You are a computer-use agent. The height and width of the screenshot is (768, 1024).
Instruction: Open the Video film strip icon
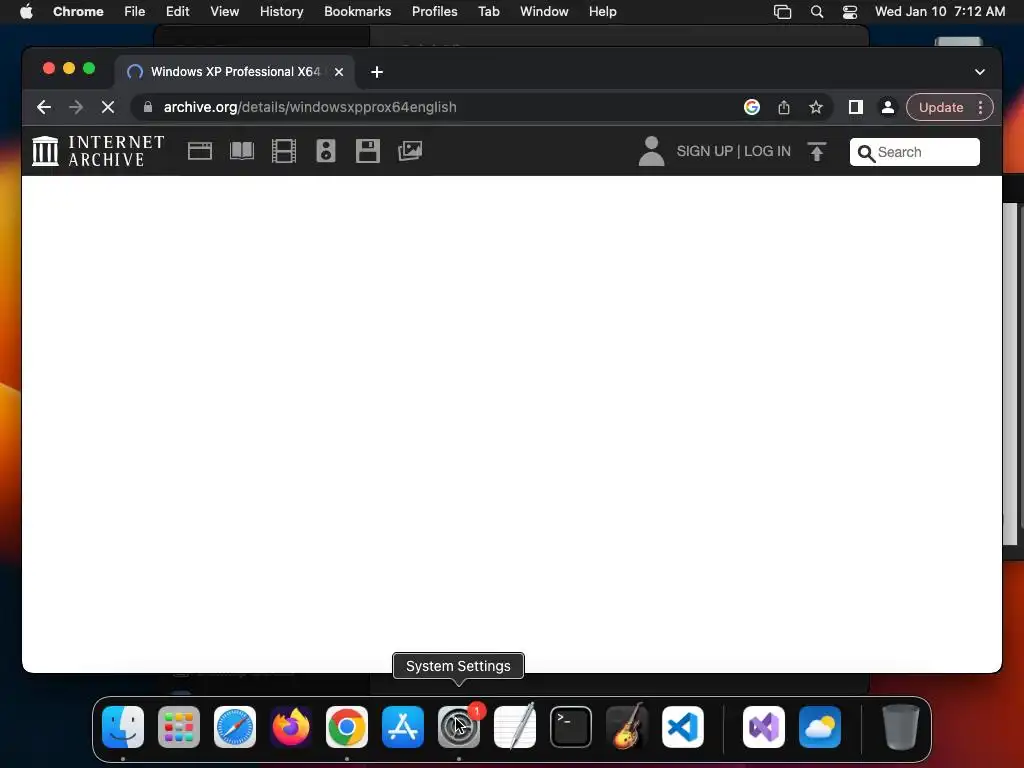pos(283,151)
